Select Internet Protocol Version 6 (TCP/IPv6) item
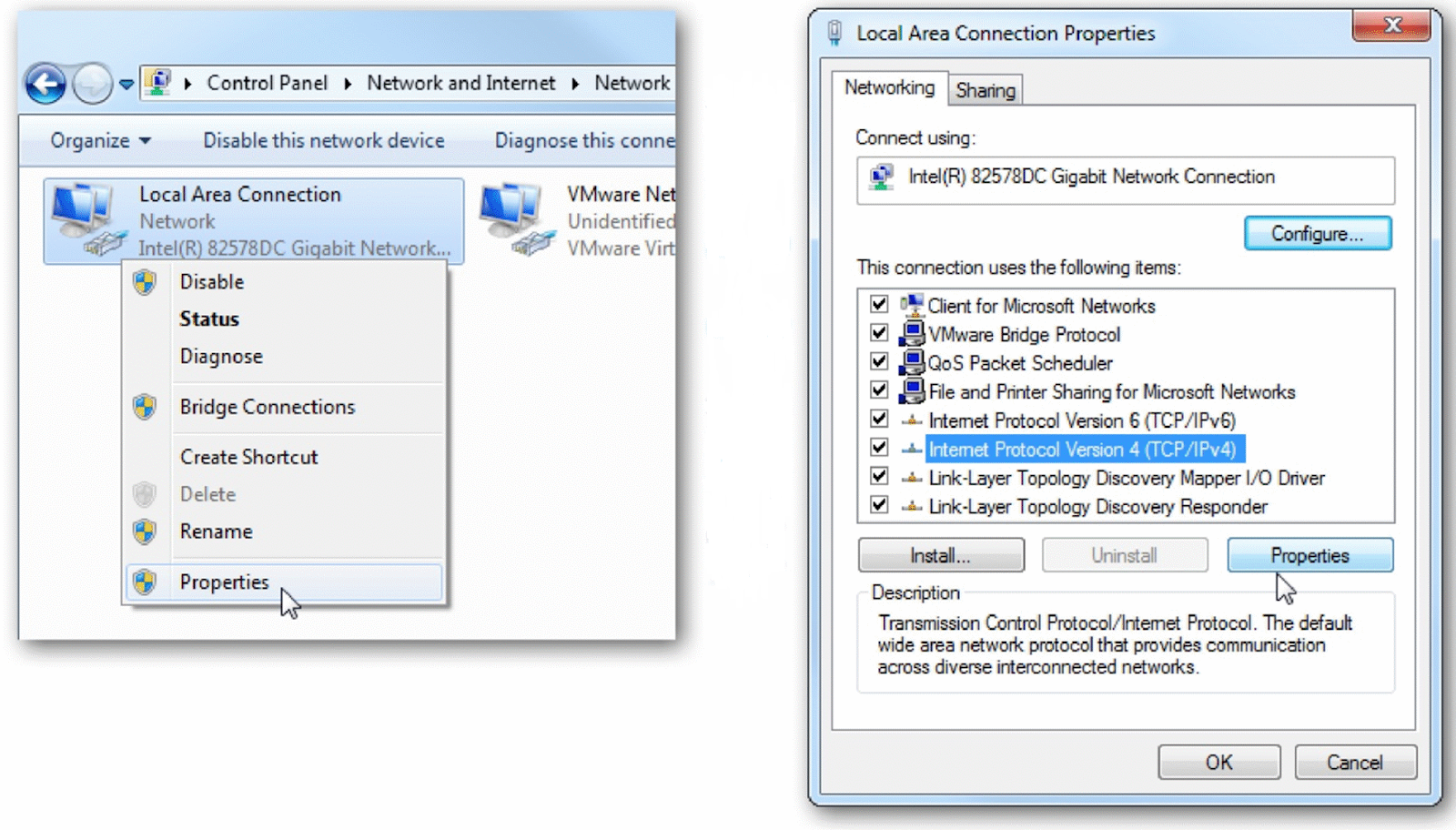The height and width of the screenshot is (830, 1456). click(x=1082, y=420)
